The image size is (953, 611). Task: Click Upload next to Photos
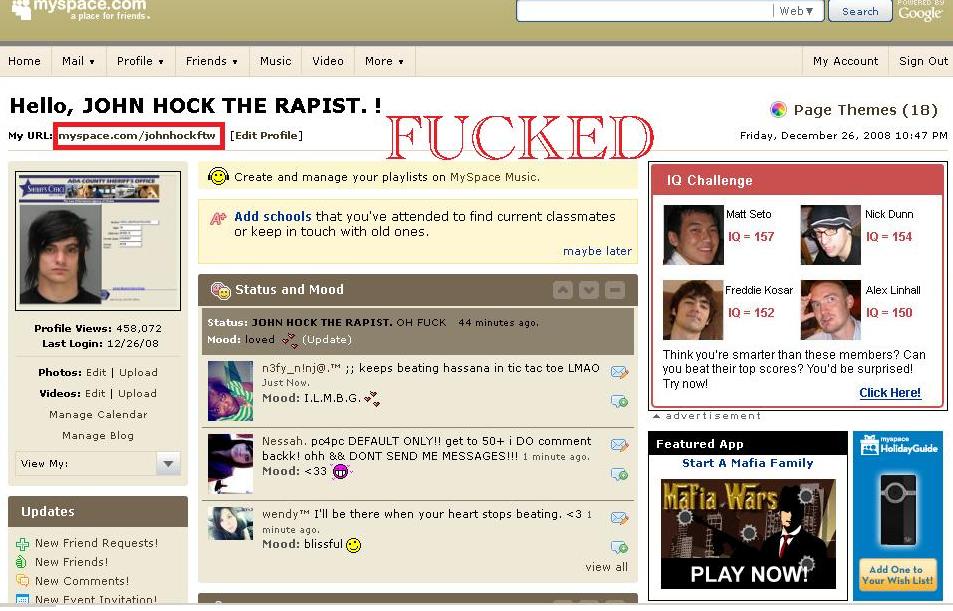pyautogui.click(x=139, y=373)
